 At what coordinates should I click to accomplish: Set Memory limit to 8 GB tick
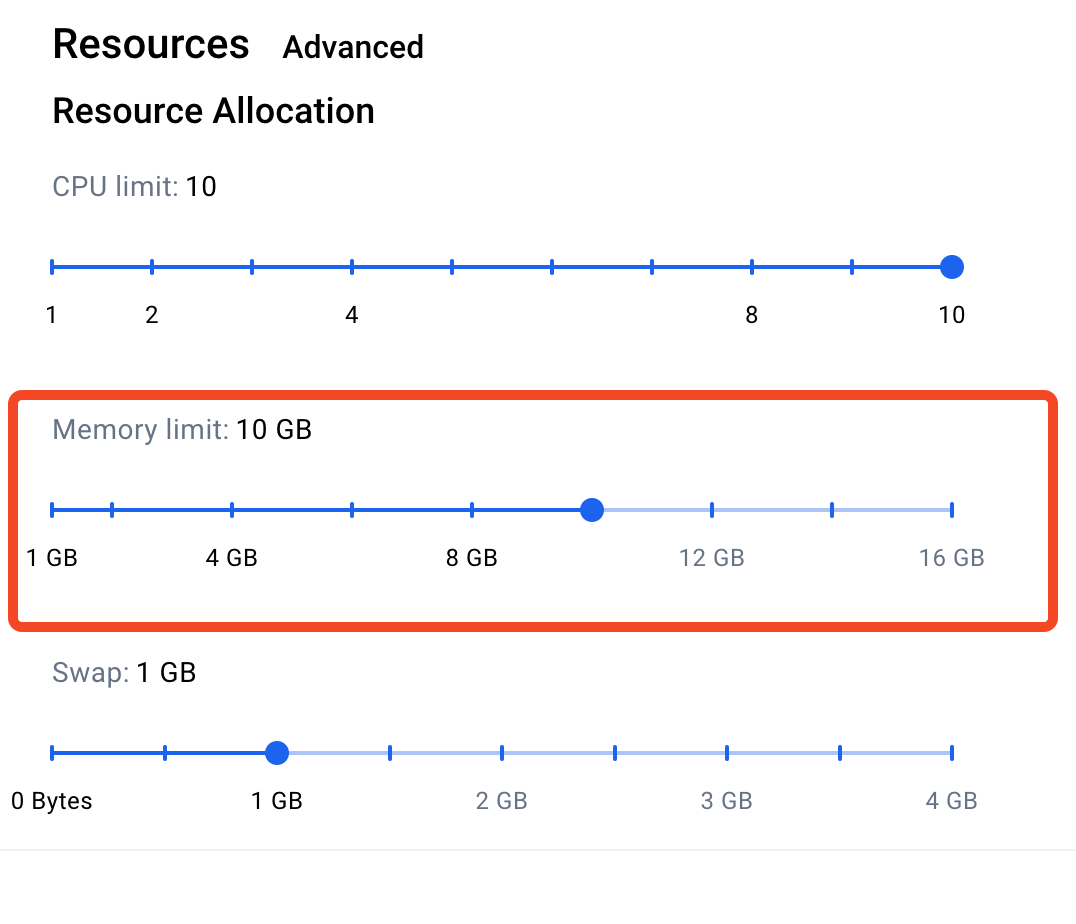point(472,510)
